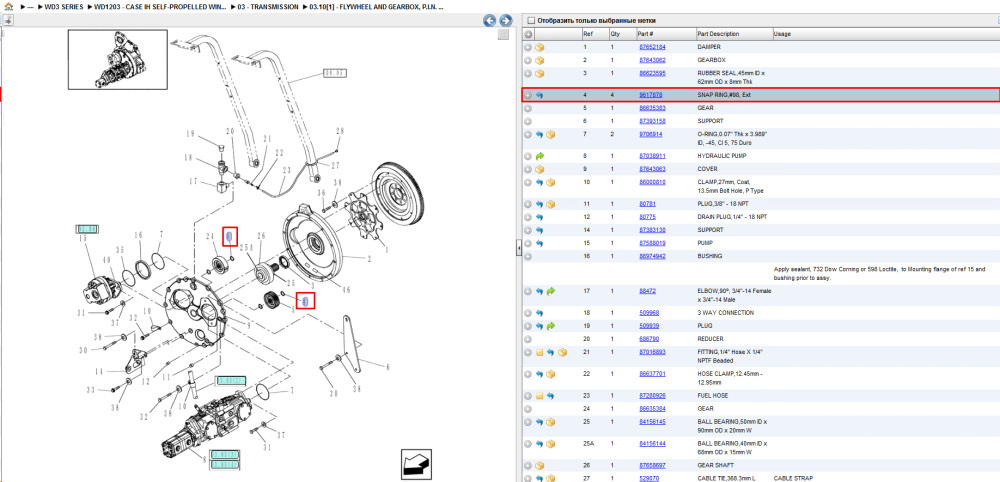
Task: Select 'BUSHING' description cell
Action: (x=710, y=256)
